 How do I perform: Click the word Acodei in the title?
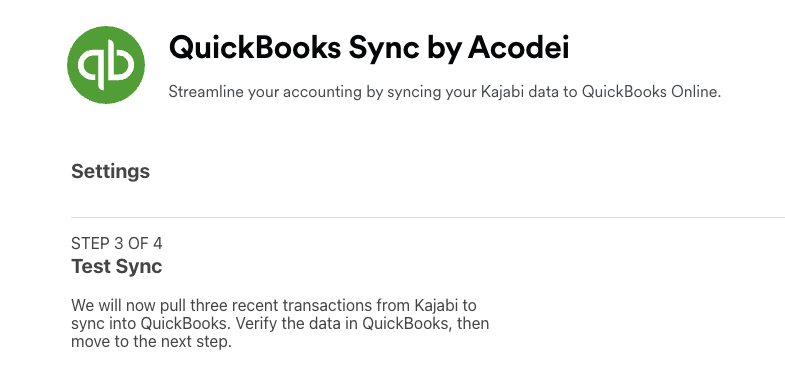(519, 48)
